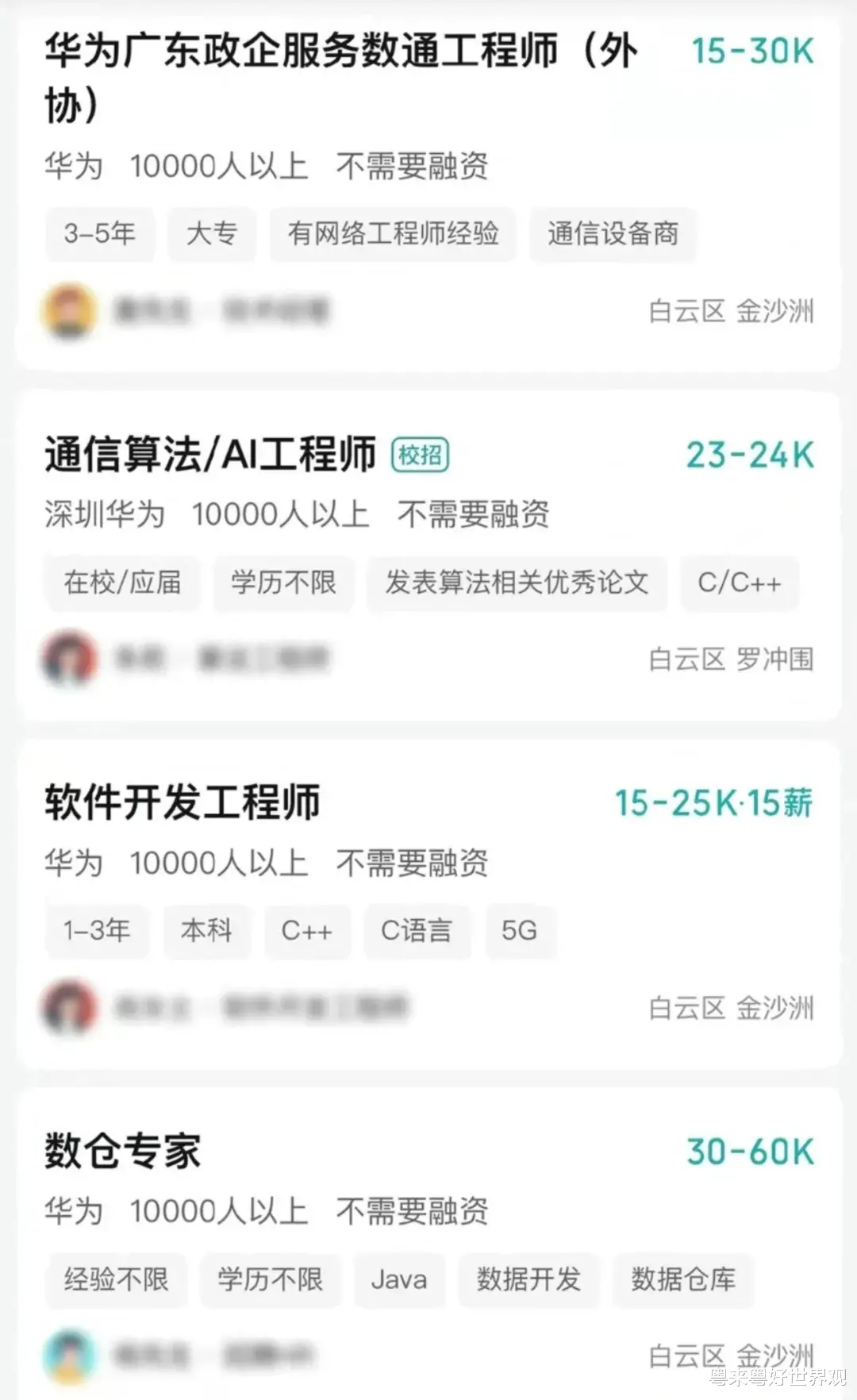Select the 3-5年 experience tag
The height and width of the screenshot is (1400, 857).
[100, 233]
